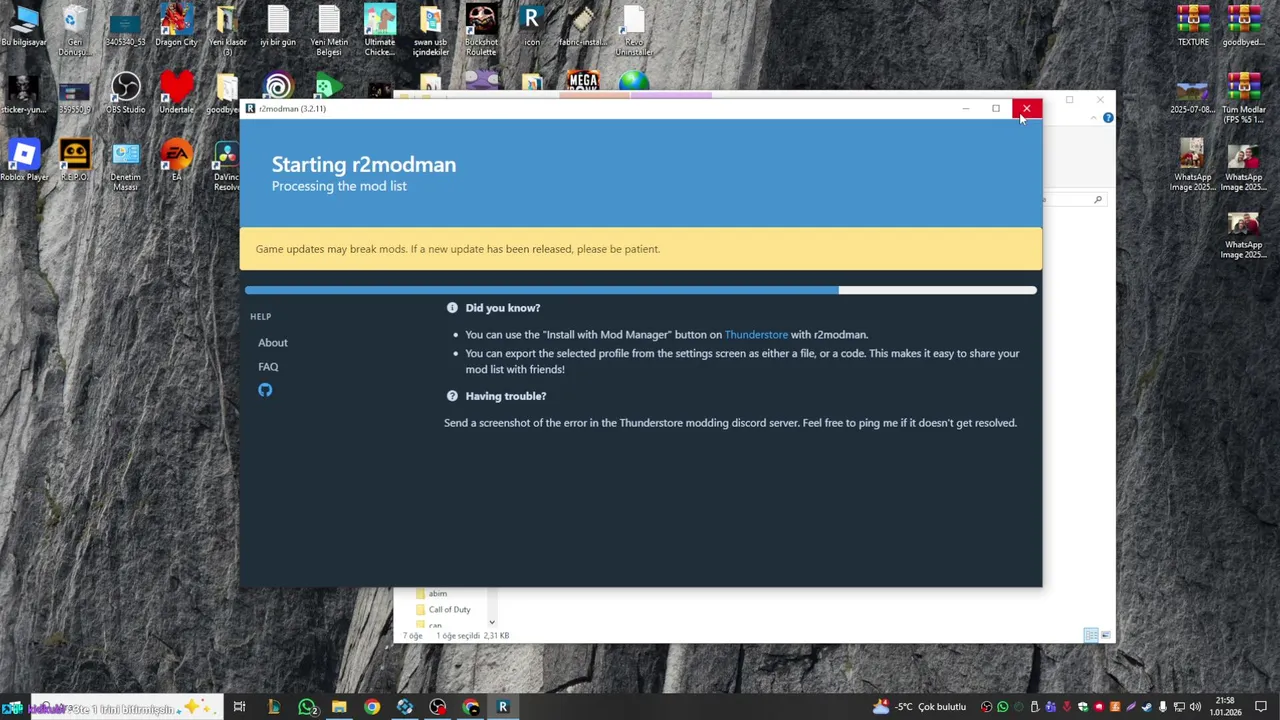Switch Explorer to large icons view
This screenshot has width=1280, height=720.
coord(1105,635)
